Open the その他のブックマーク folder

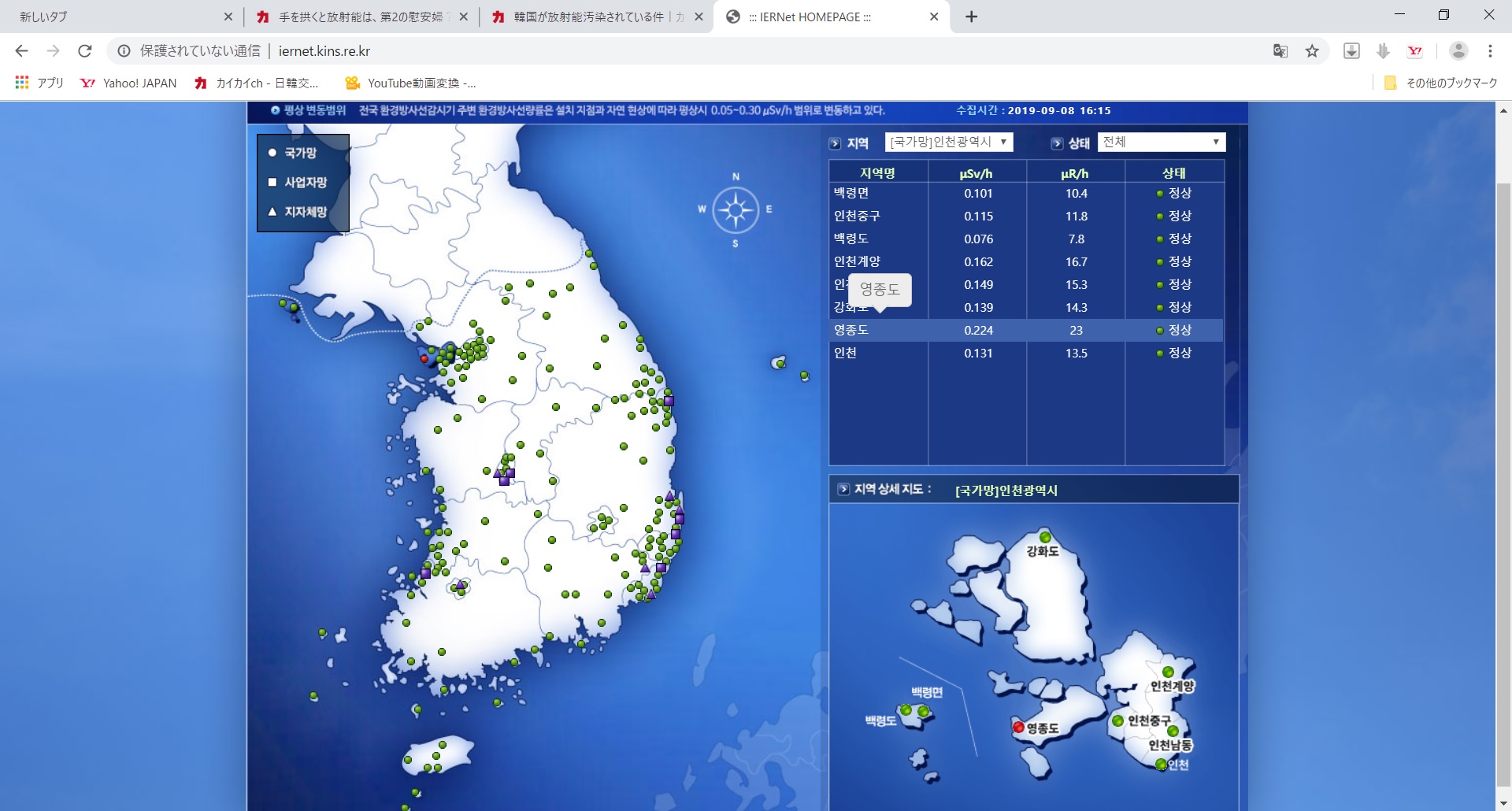pos(1441,83)
